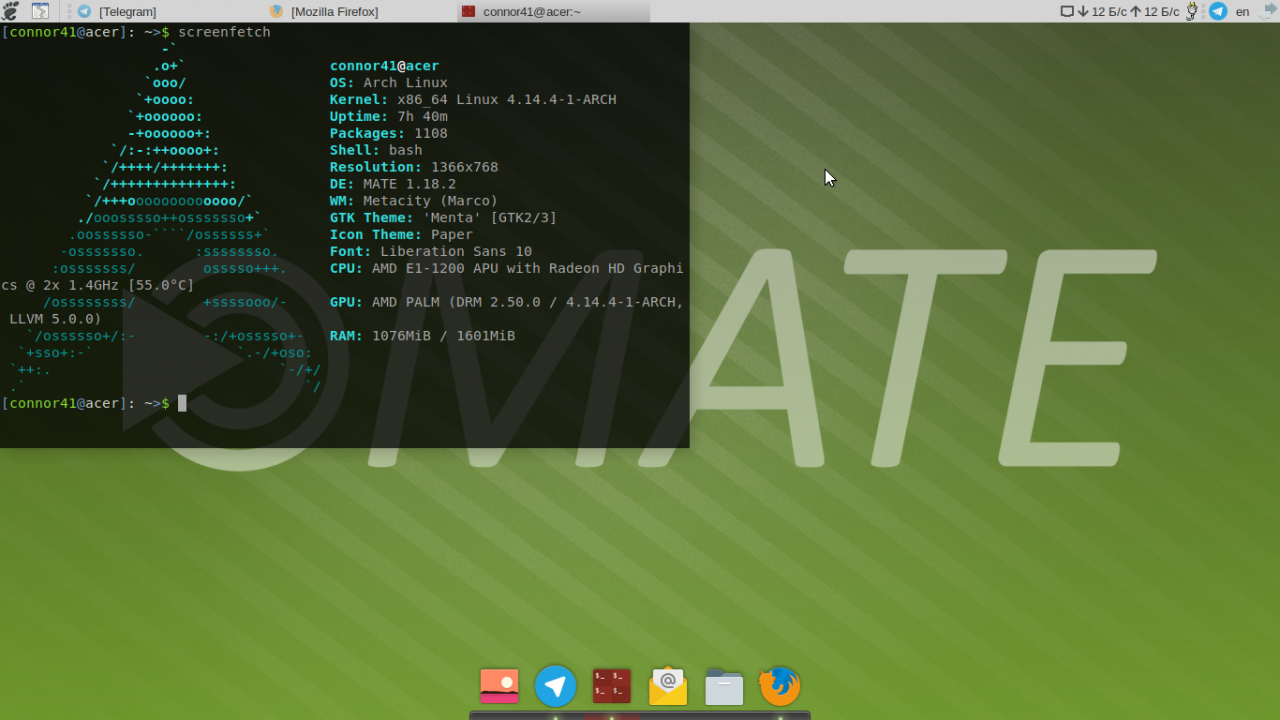This screenshot has width=1280, height=720.
Task: Launch Firefox from the dock
Action: [779, 686]
